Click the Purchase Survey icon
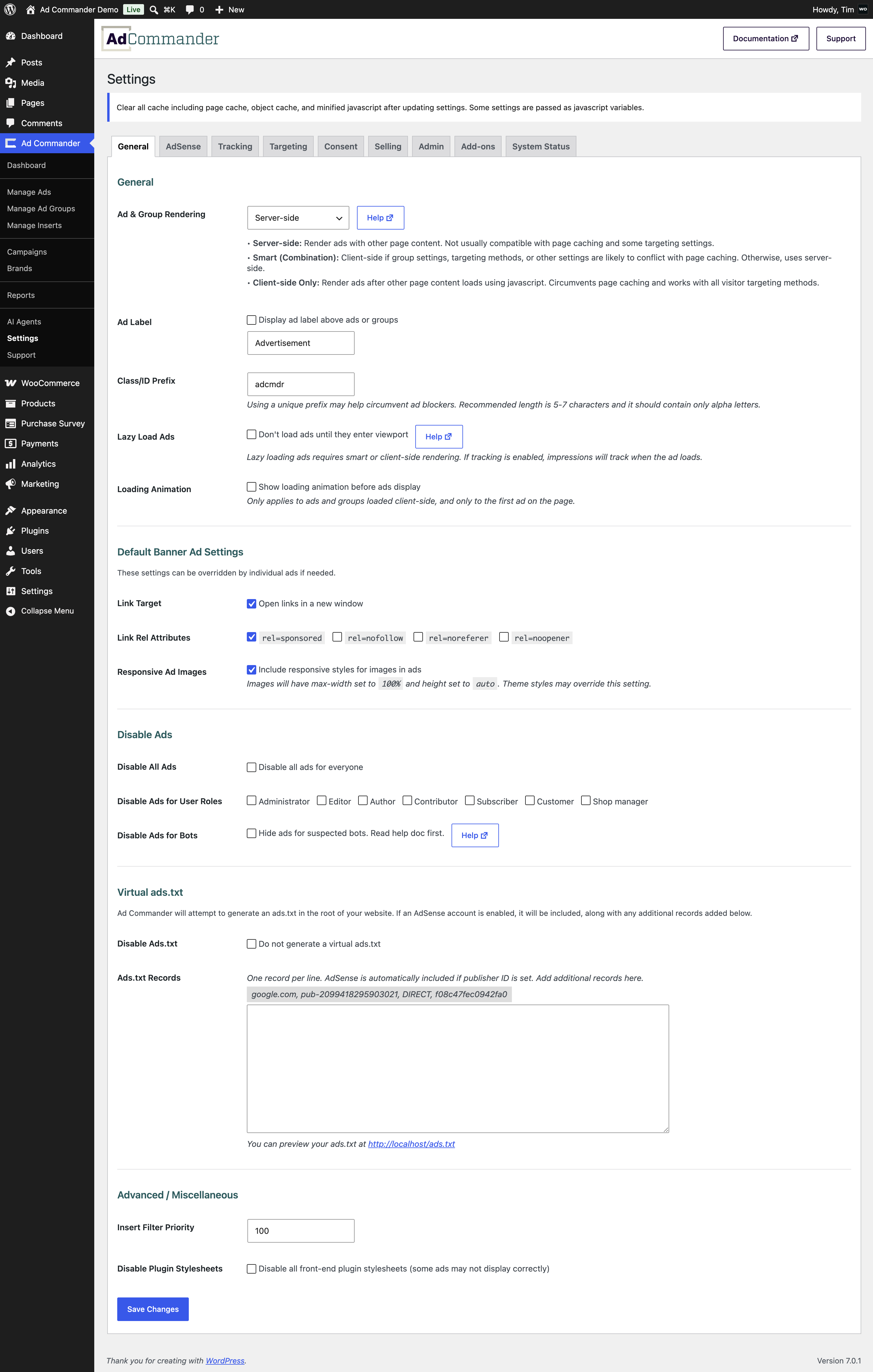The image size is (873, 1372). click(10, 423)
